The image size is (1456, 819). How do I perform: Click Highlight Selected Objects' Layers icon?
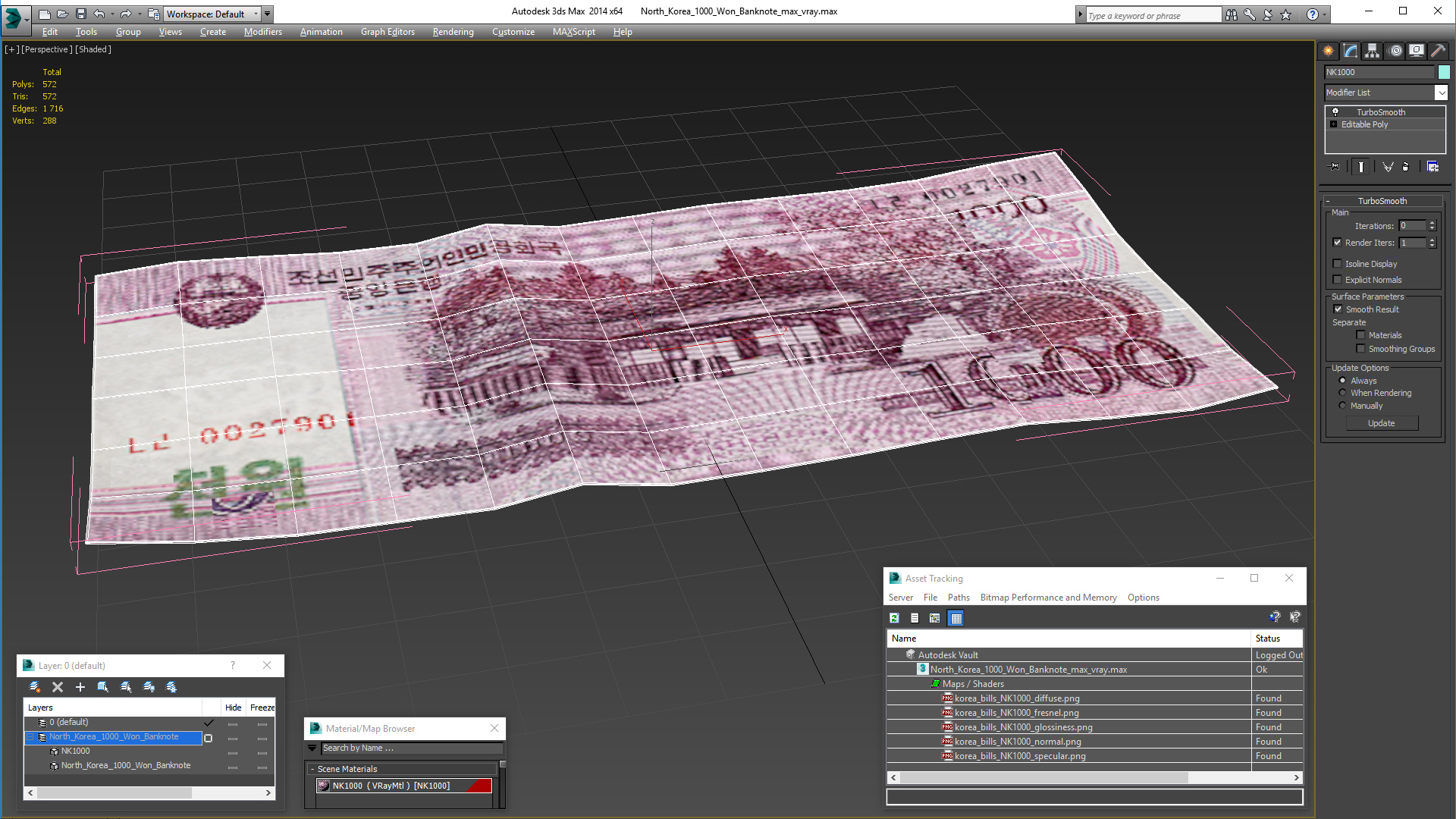tap(126, 687)
